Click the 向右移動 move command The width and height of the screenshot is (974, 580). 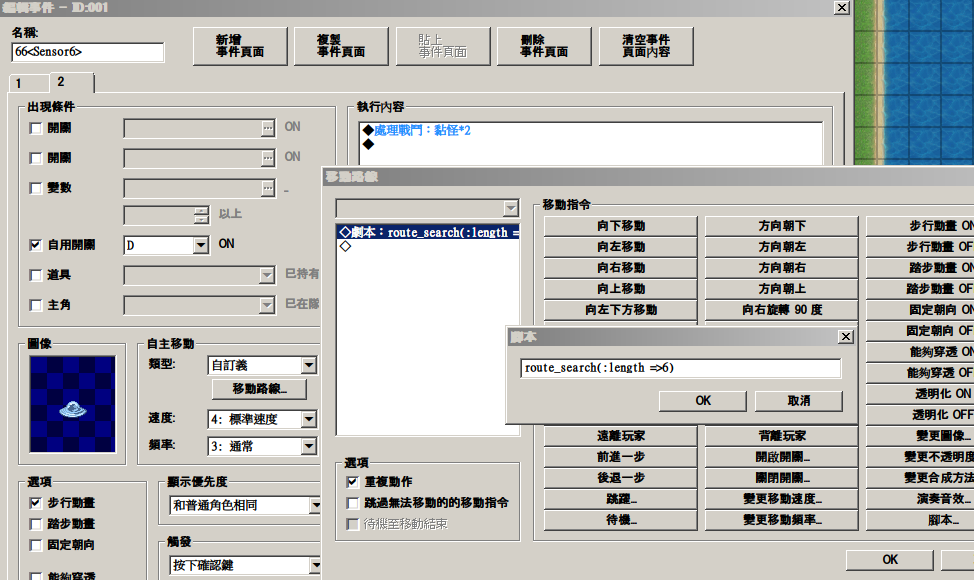[x=621, y=268]
